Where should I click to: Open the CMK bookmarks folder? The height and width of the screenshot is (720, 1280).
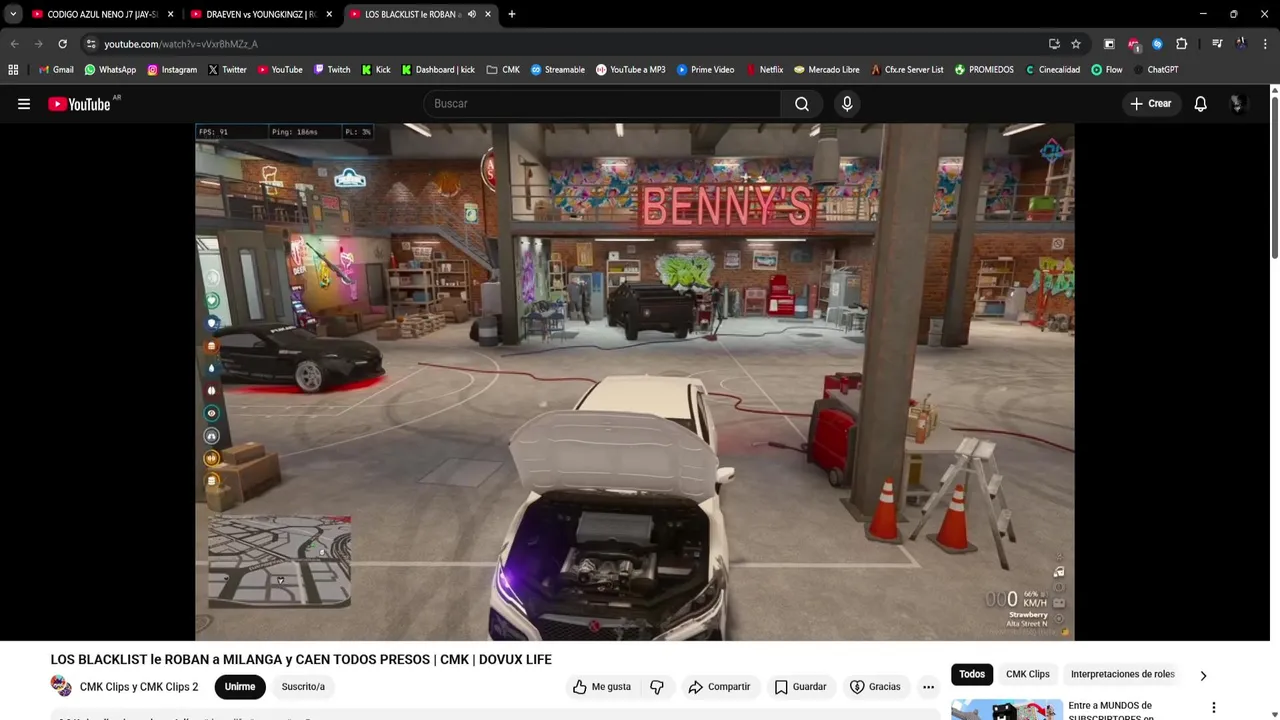pyautogui.click(x=503, y=70)
